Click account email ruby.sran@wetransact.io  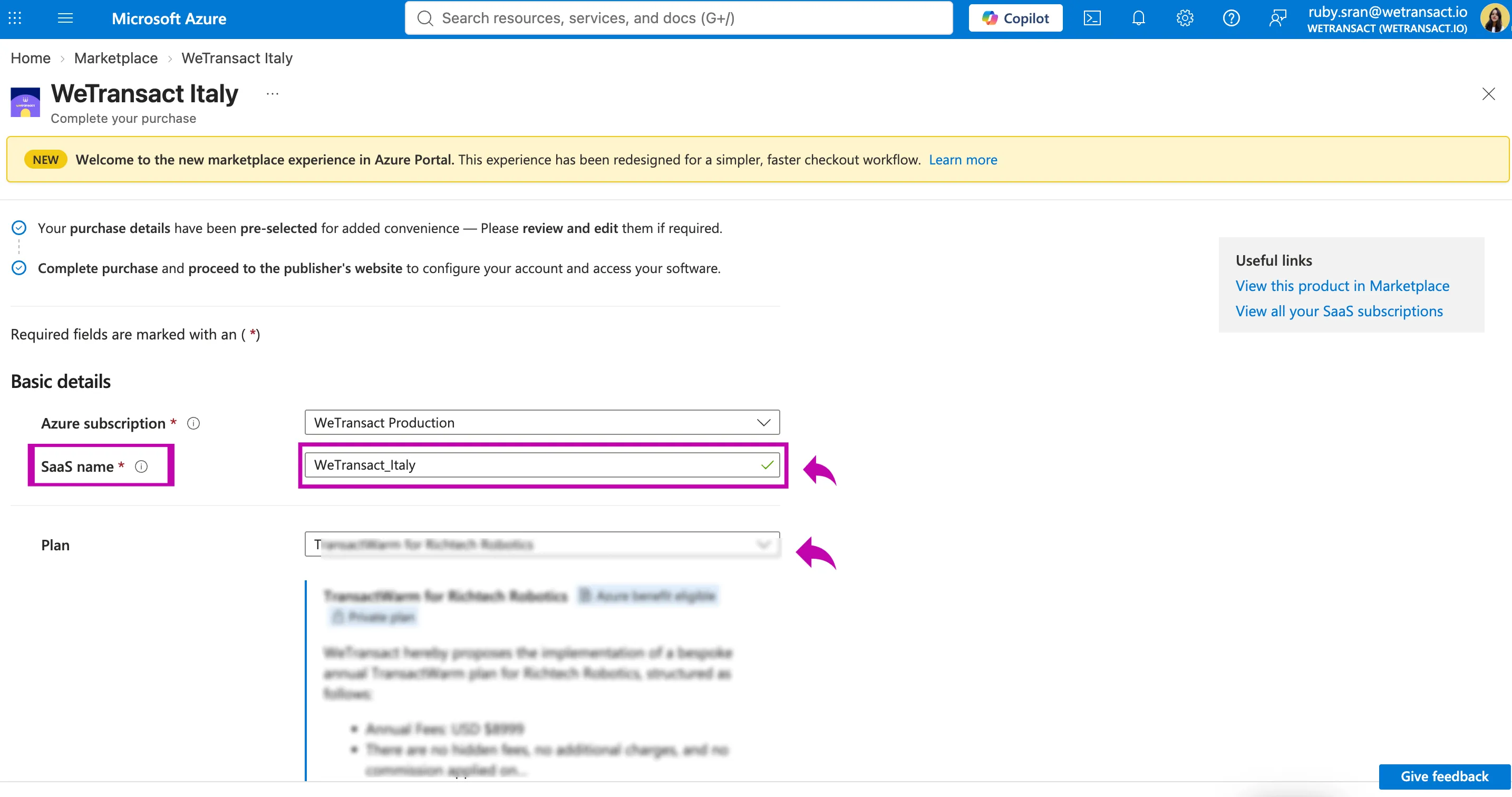(1387, 12)
